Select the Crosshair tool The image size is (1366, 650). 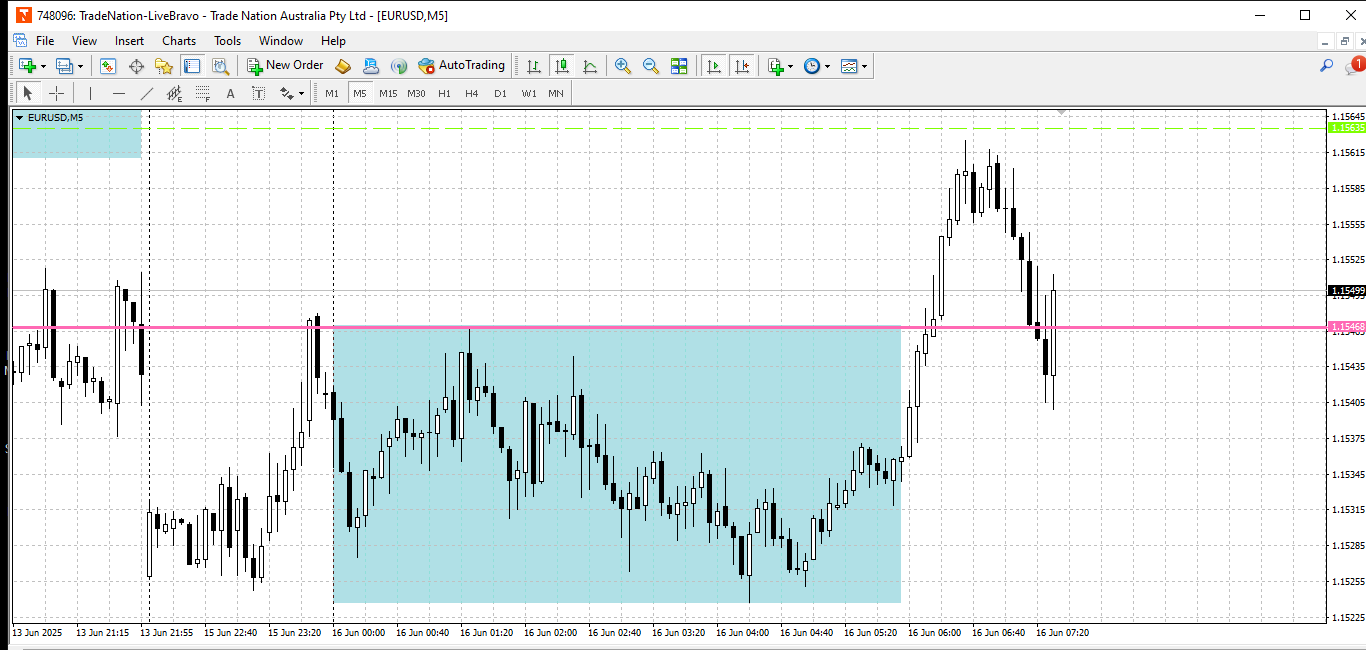(x=57, y=93)
